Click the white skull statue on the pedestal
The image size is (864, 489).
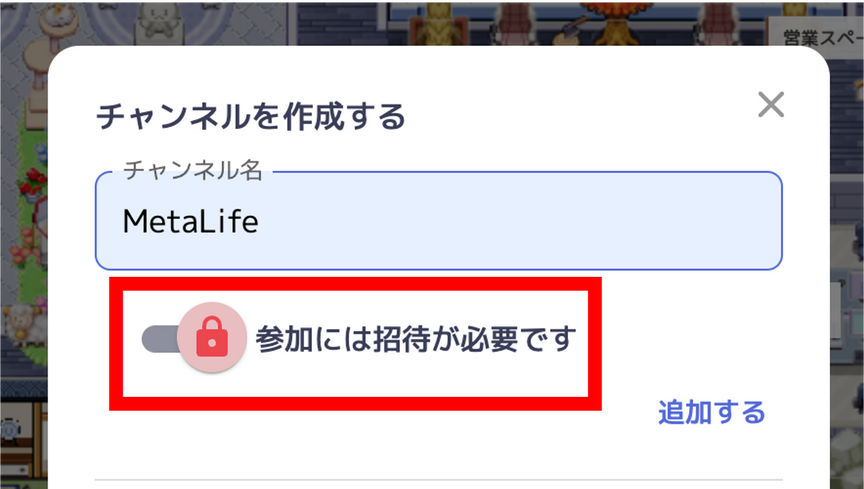click(158, 23)
